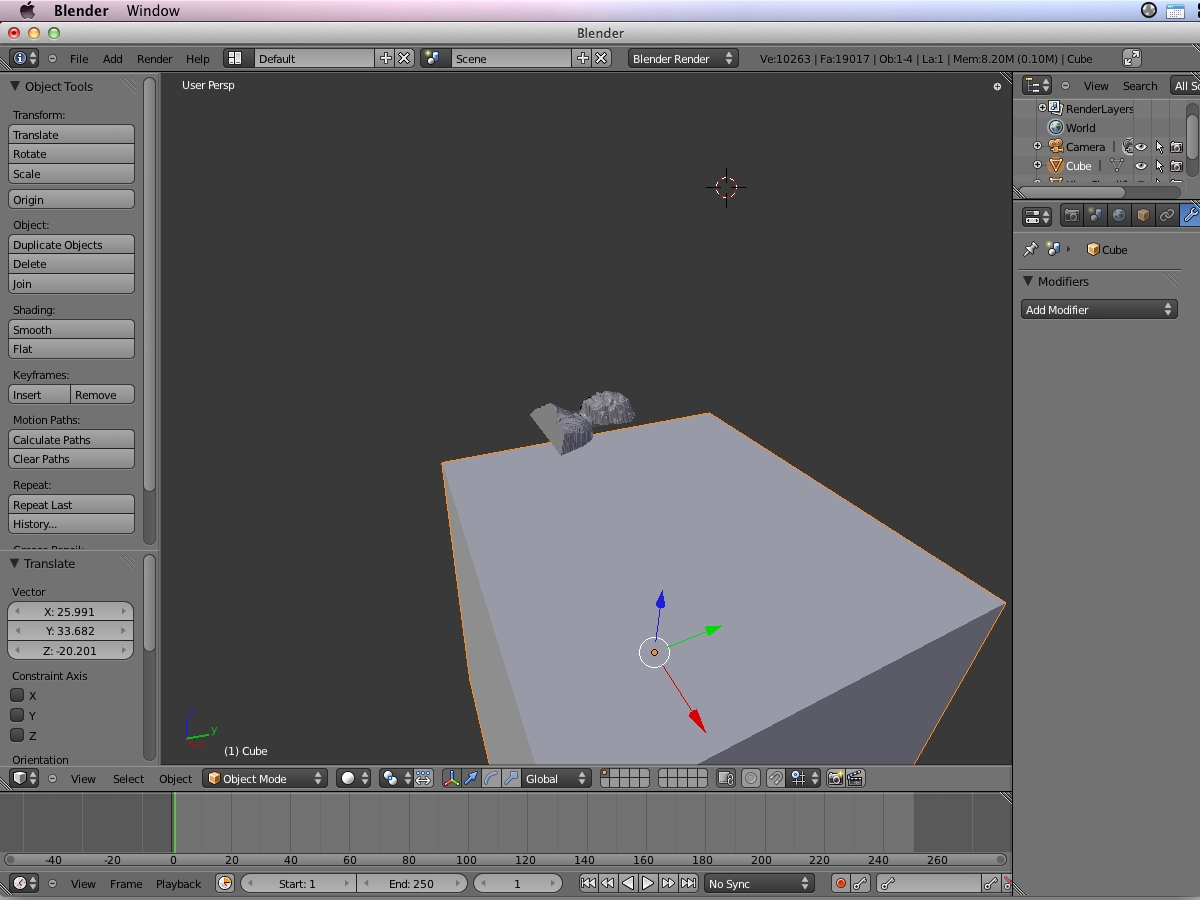
Task: Toggle the automatic keyframe record button
Action: click(x=841, y=883)
